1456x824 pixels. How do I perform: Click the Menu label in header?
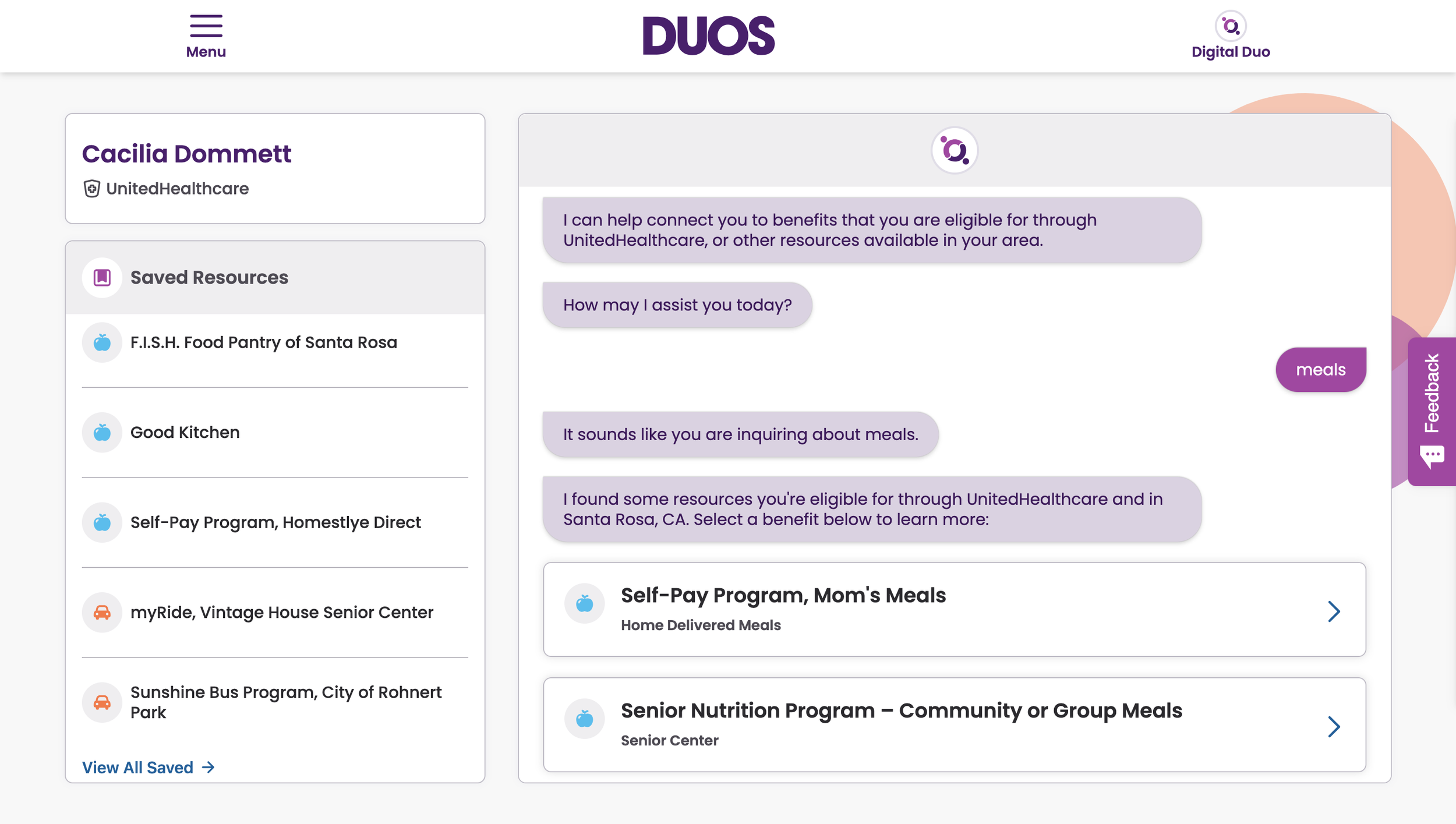(206, 52)
